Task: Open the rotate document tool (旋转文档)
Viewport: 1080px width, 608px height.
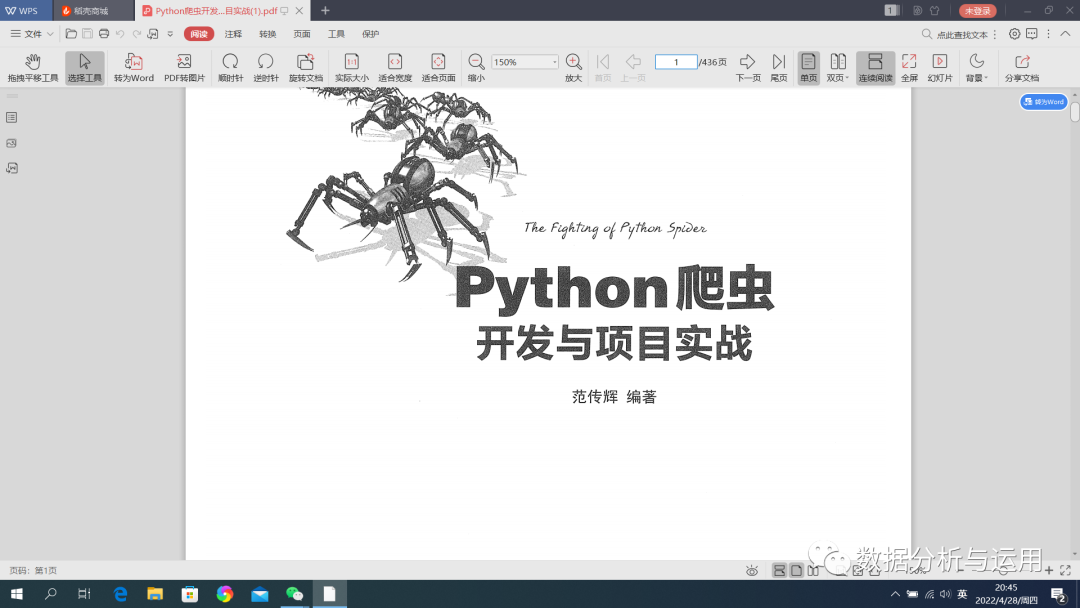Action: coord(305,67)
